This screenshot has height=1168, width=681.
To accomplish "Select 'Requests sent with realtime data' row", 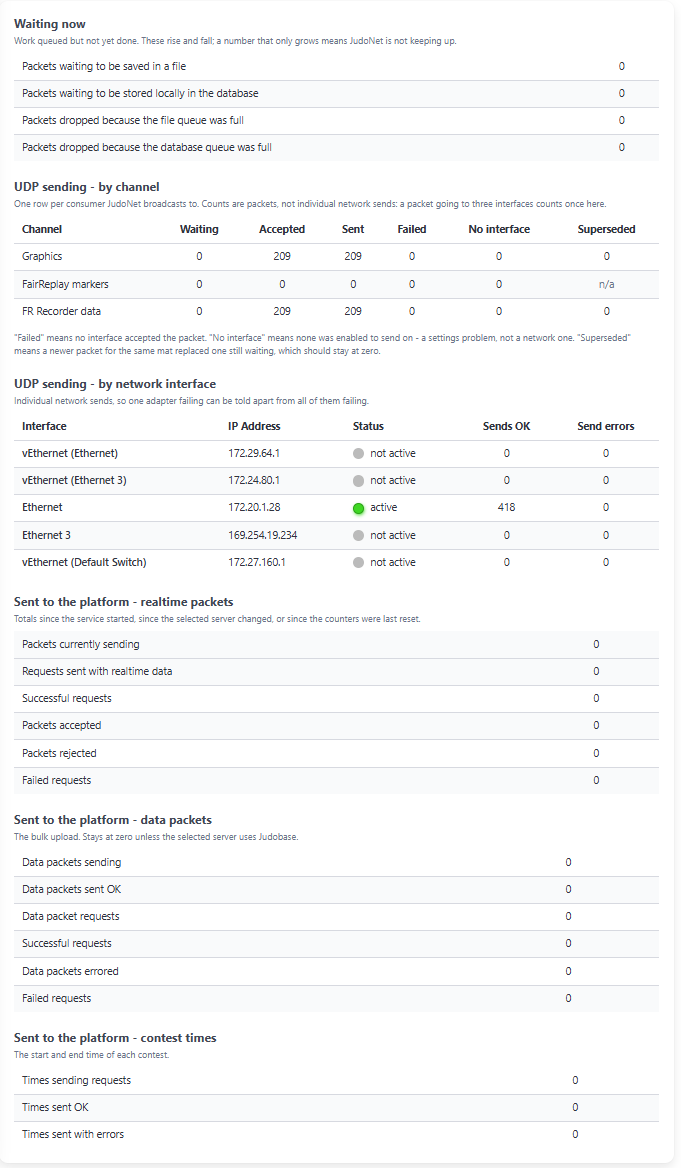I will [336, 671].
